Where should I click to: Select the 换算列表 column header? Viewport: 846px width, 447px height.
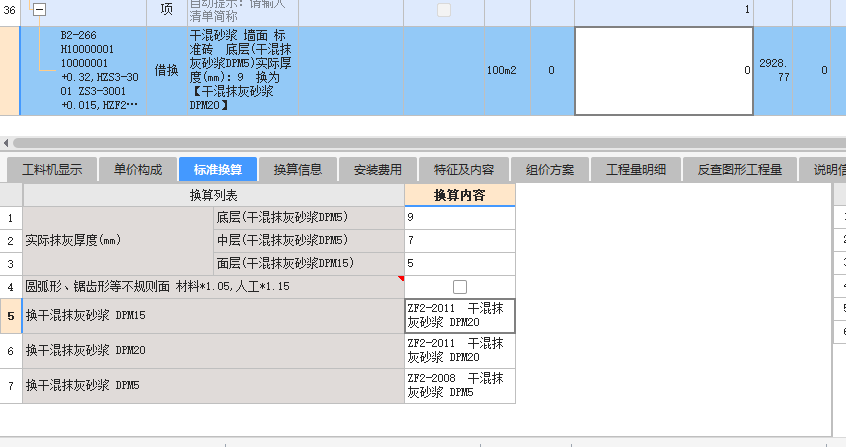coord(214,195)
